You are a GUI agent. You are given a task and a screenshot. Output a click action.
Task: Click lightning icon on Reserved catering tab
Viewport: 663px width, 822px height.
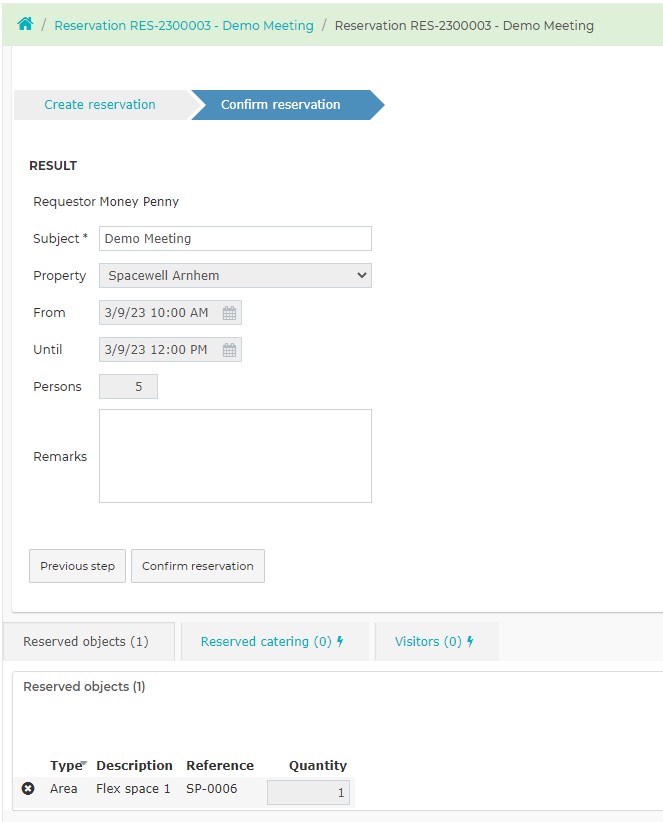coord(340,641)
